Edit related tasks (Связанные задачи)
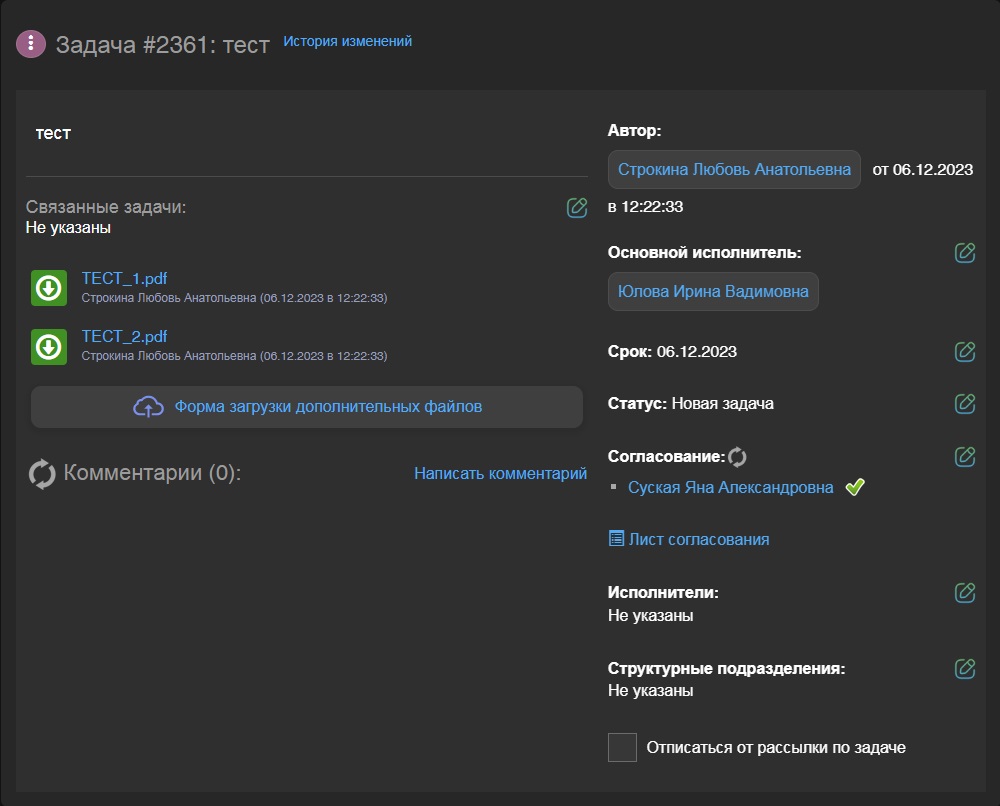This screenshot has height=806, width=1000. point(576,208)
